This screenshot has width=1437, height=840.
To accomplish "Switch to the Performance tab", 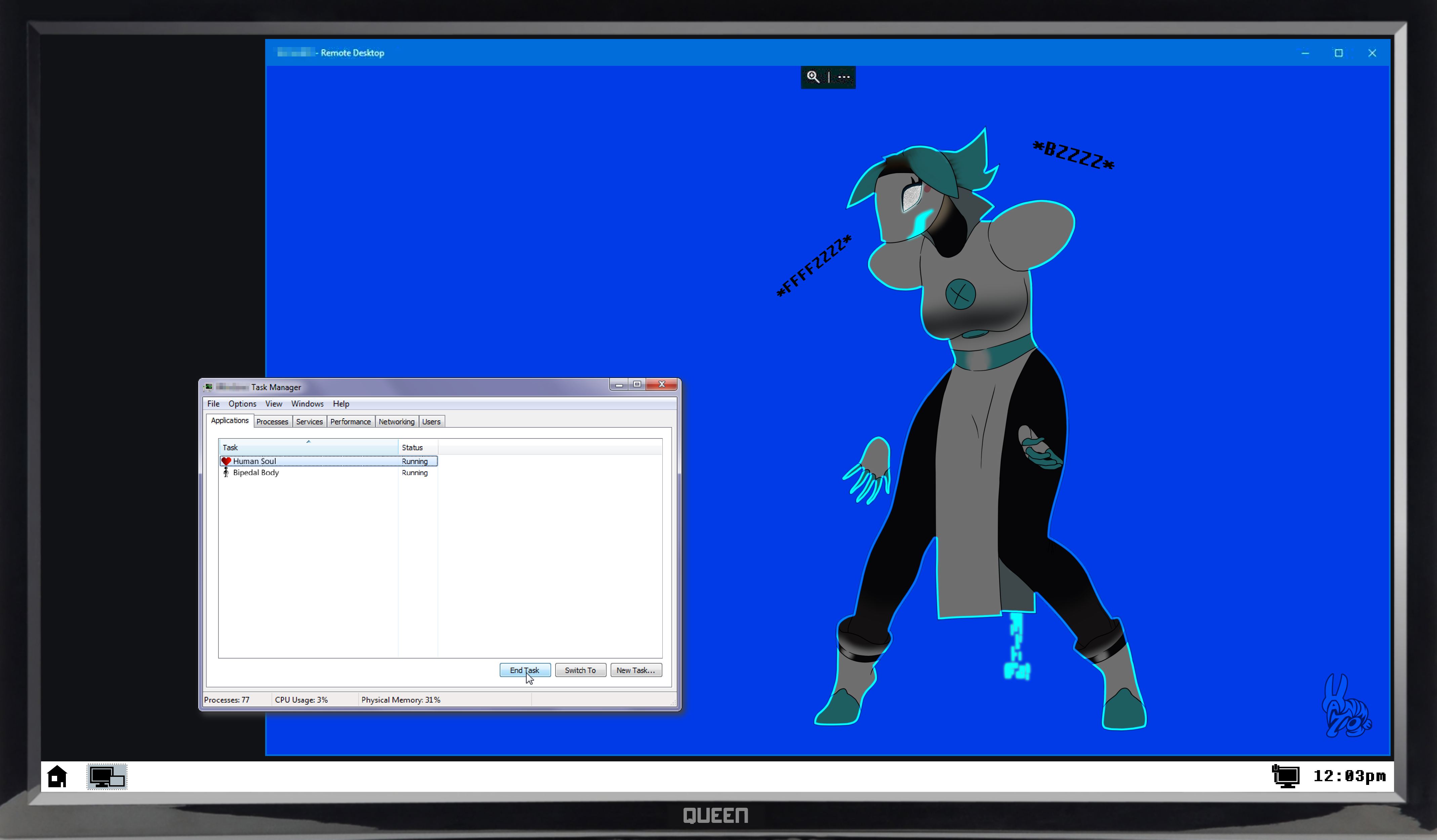I will click(350, 421).
